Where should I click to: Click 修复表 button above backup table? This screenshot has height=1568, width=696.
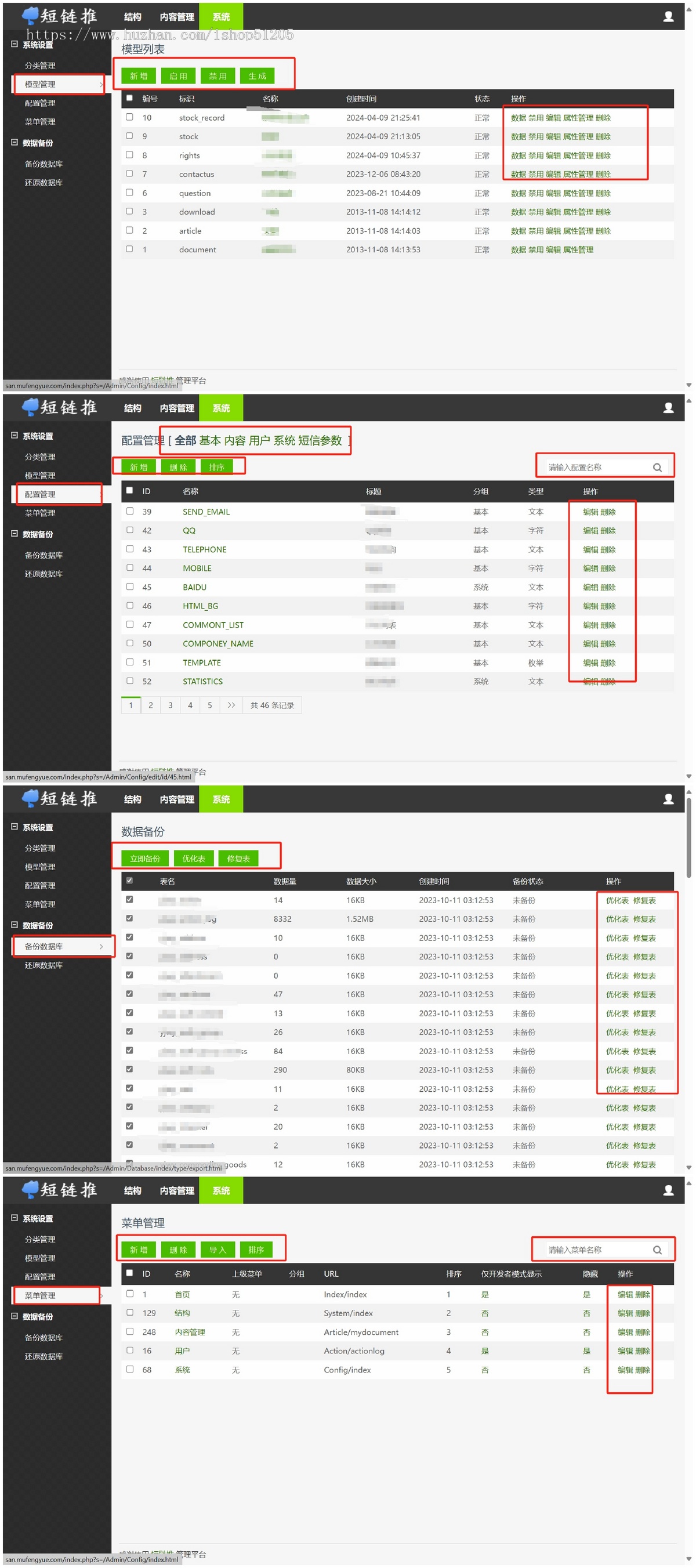pyautogui.click(x=238, y=859)
